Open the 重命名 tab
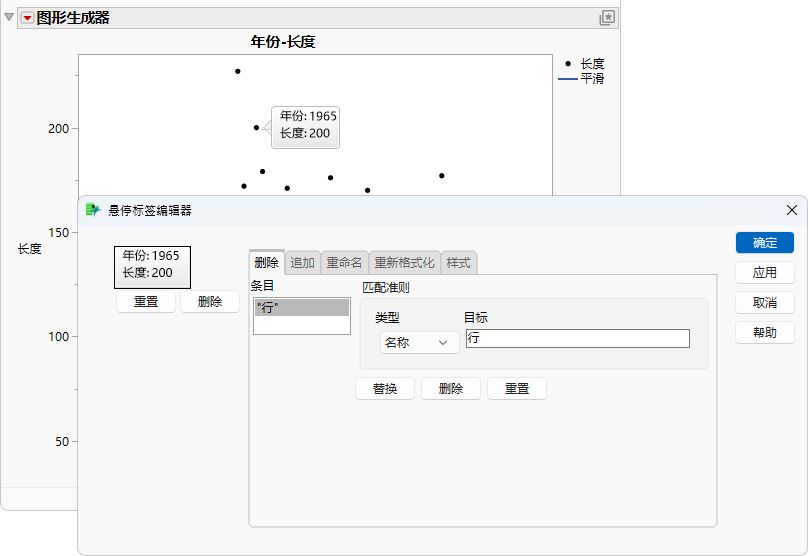 (344, 263)
